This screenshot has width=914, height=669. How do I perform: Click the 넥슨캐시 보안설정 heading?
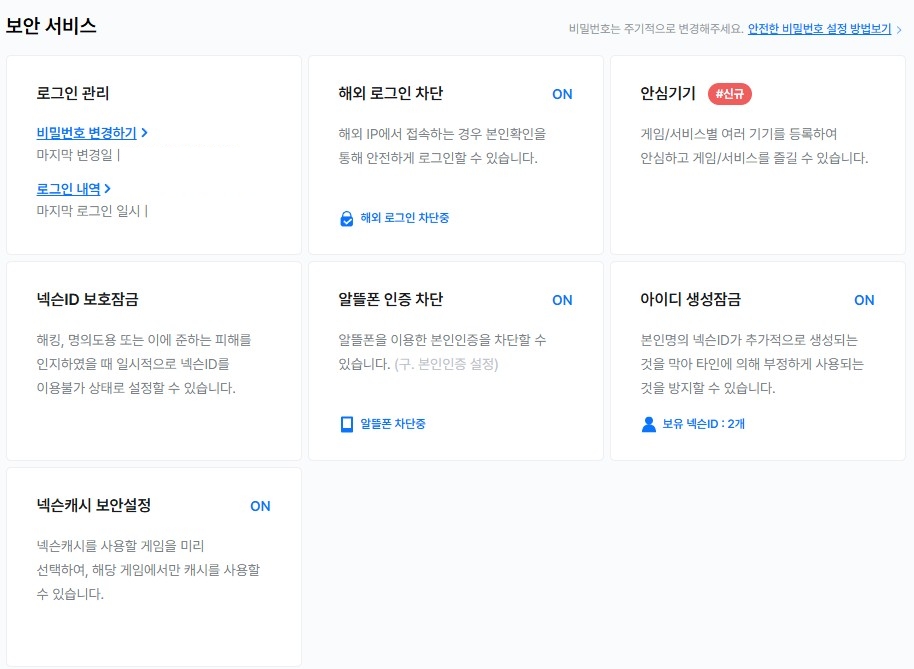pos(94,505)
